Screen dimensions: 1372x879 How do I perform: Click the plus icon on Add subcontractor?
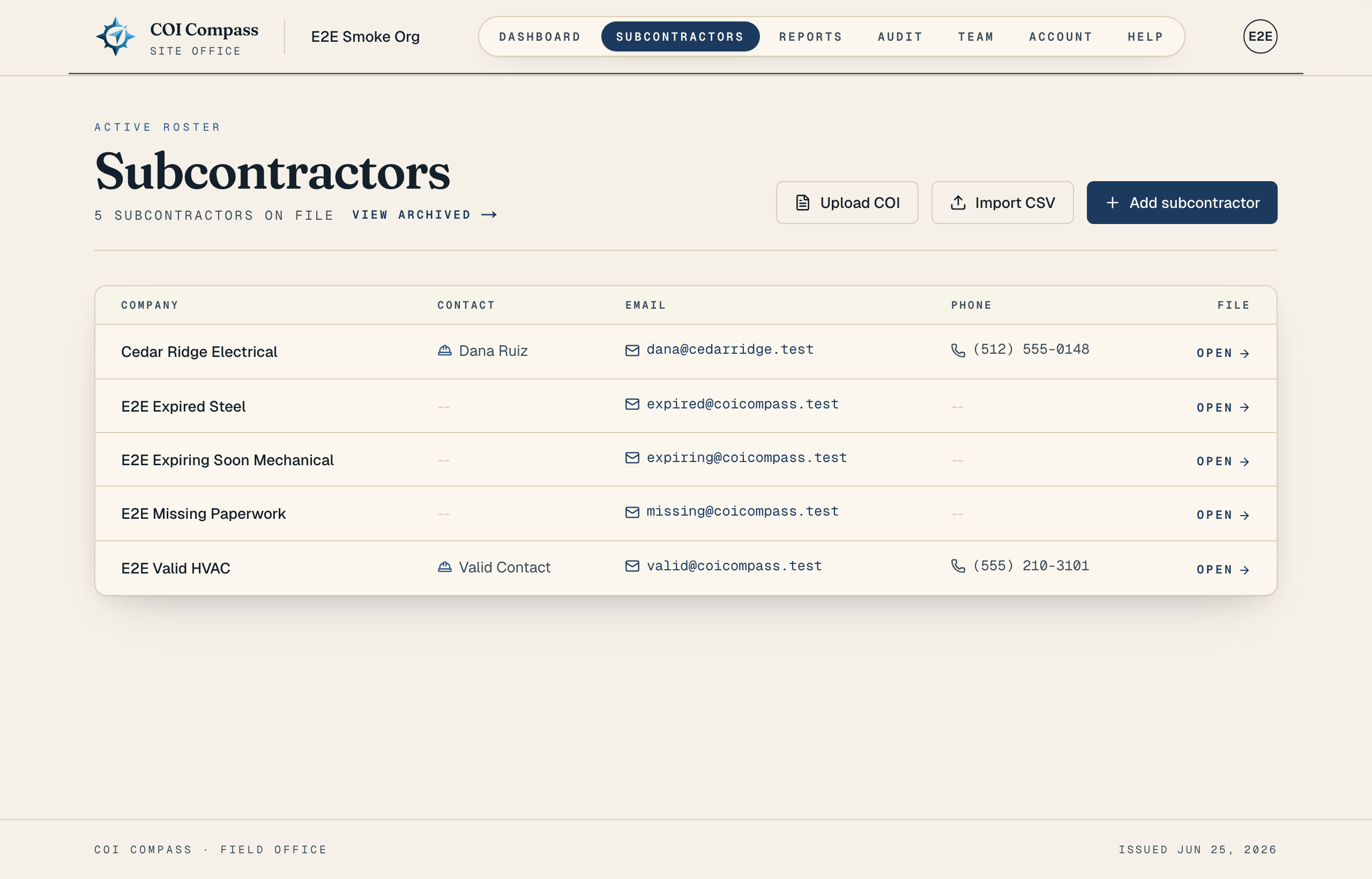pos(1112,203)
